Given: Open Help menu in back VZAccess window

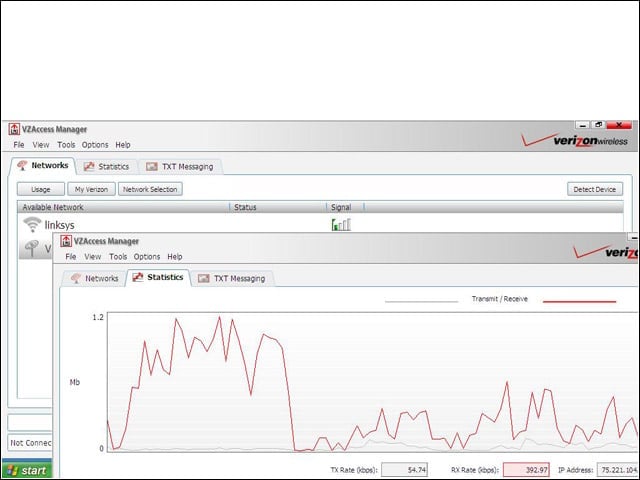Looking at the screenshot, I should coord(123,145).
